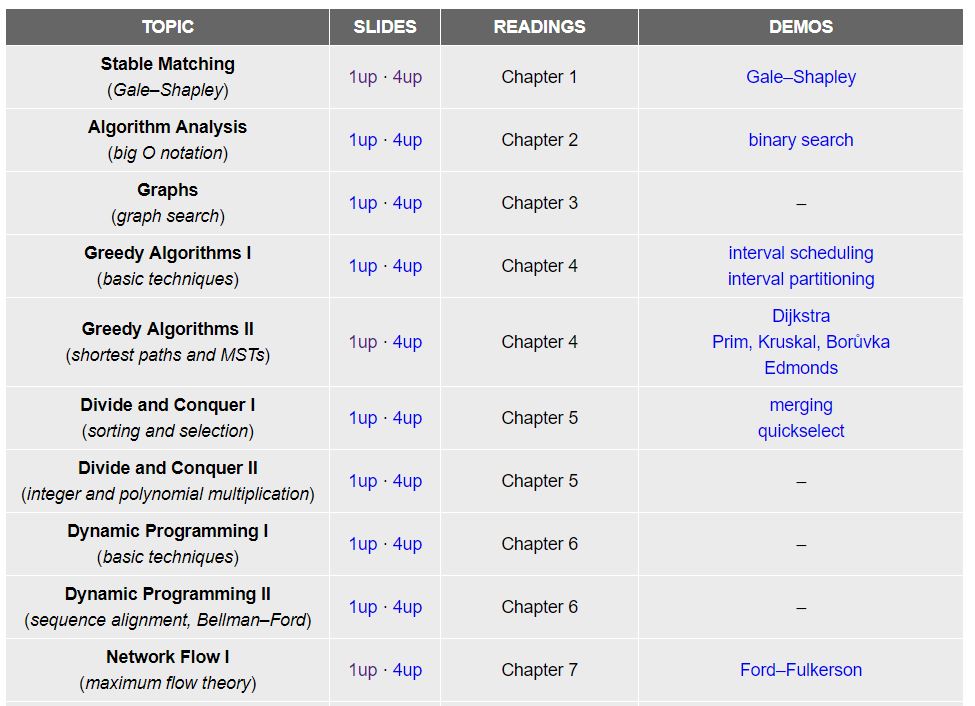Open the interval partitioning demo link
This screenshot has width=975, height=706.
tap(800, 279)
